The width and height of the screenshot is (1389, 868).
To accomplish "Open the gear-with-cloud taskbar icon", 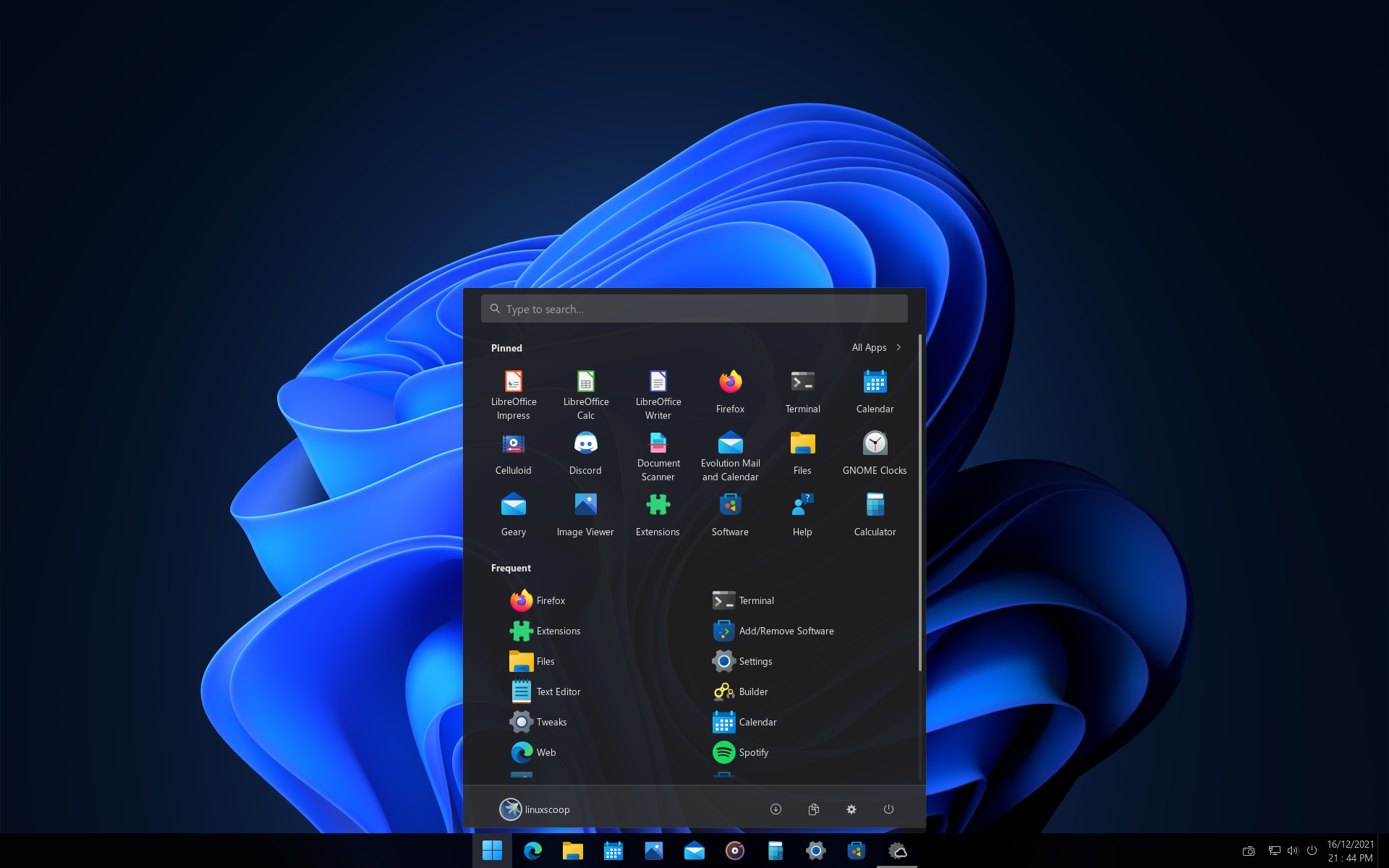I will [897, 851].
